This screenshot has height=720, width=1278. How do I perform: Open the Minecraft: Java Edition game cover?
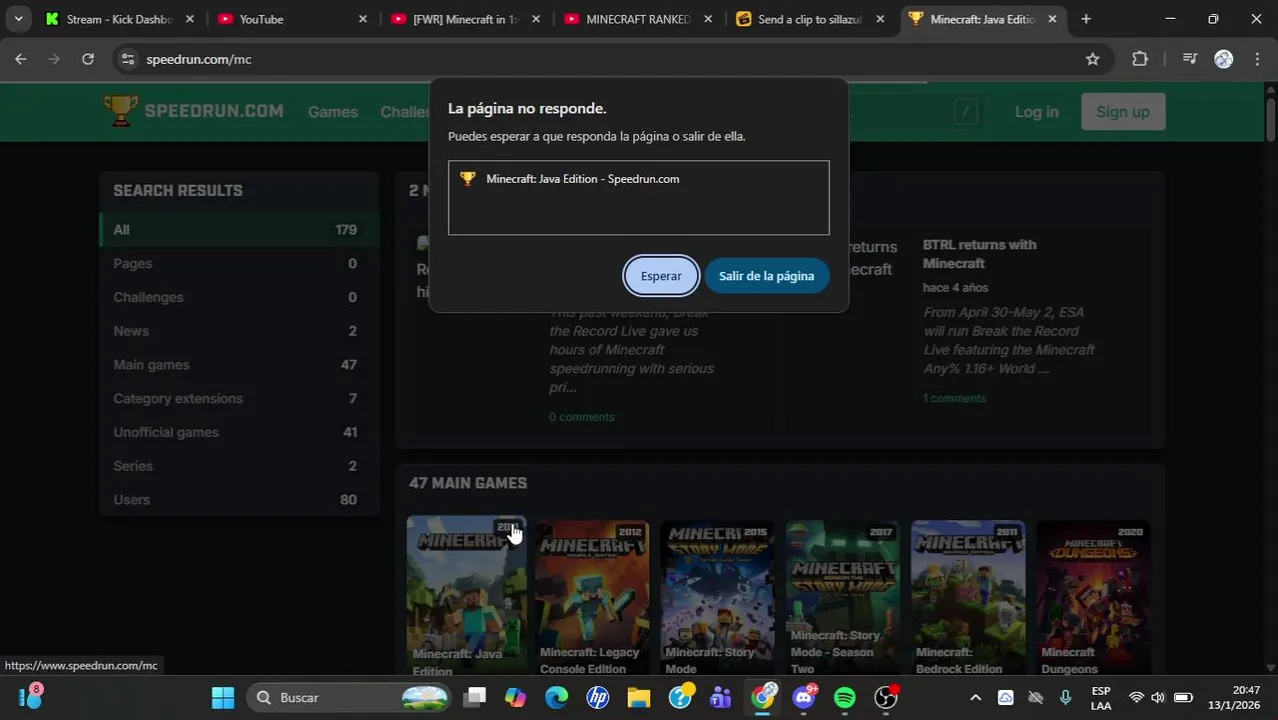[466, 598]
